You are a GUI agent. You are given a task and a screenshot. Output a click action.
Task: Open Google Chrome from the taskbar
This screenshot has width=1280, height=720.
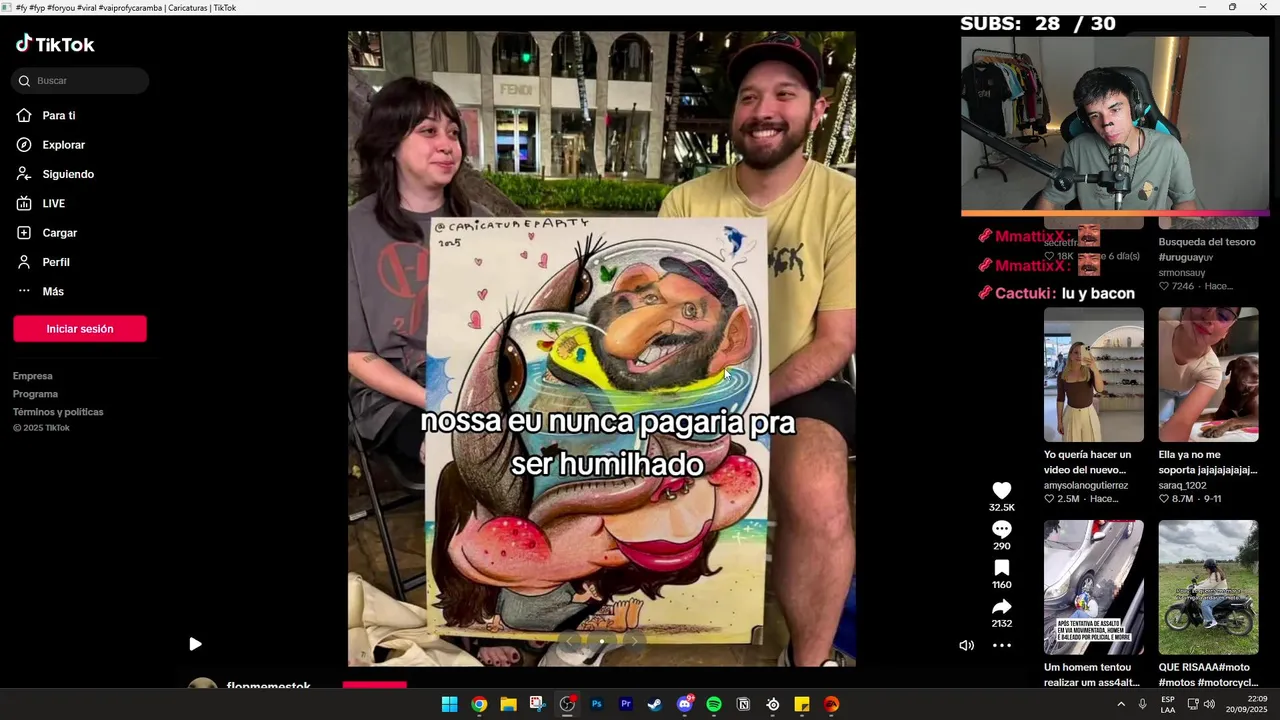(479, 704)
